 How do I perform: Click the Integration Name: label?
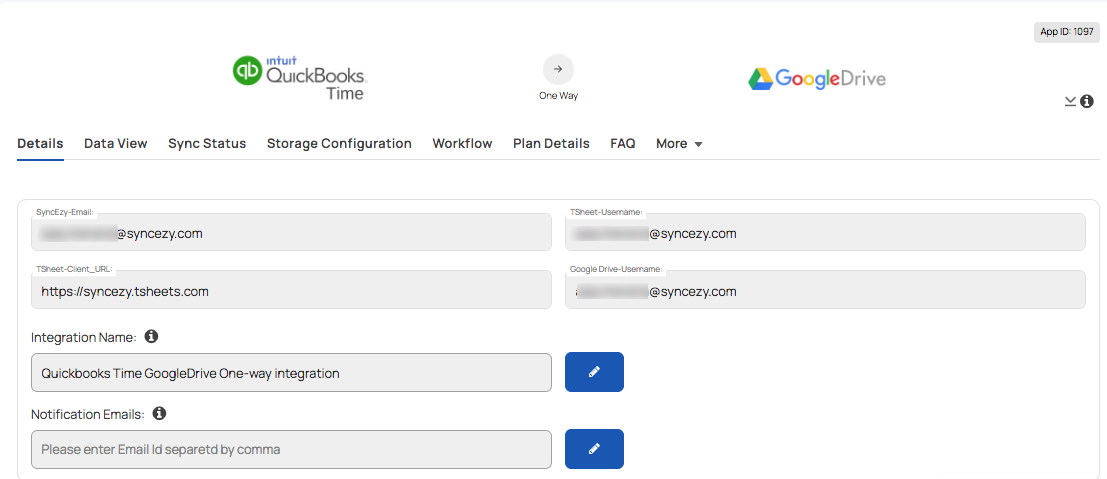pos(84,337)
